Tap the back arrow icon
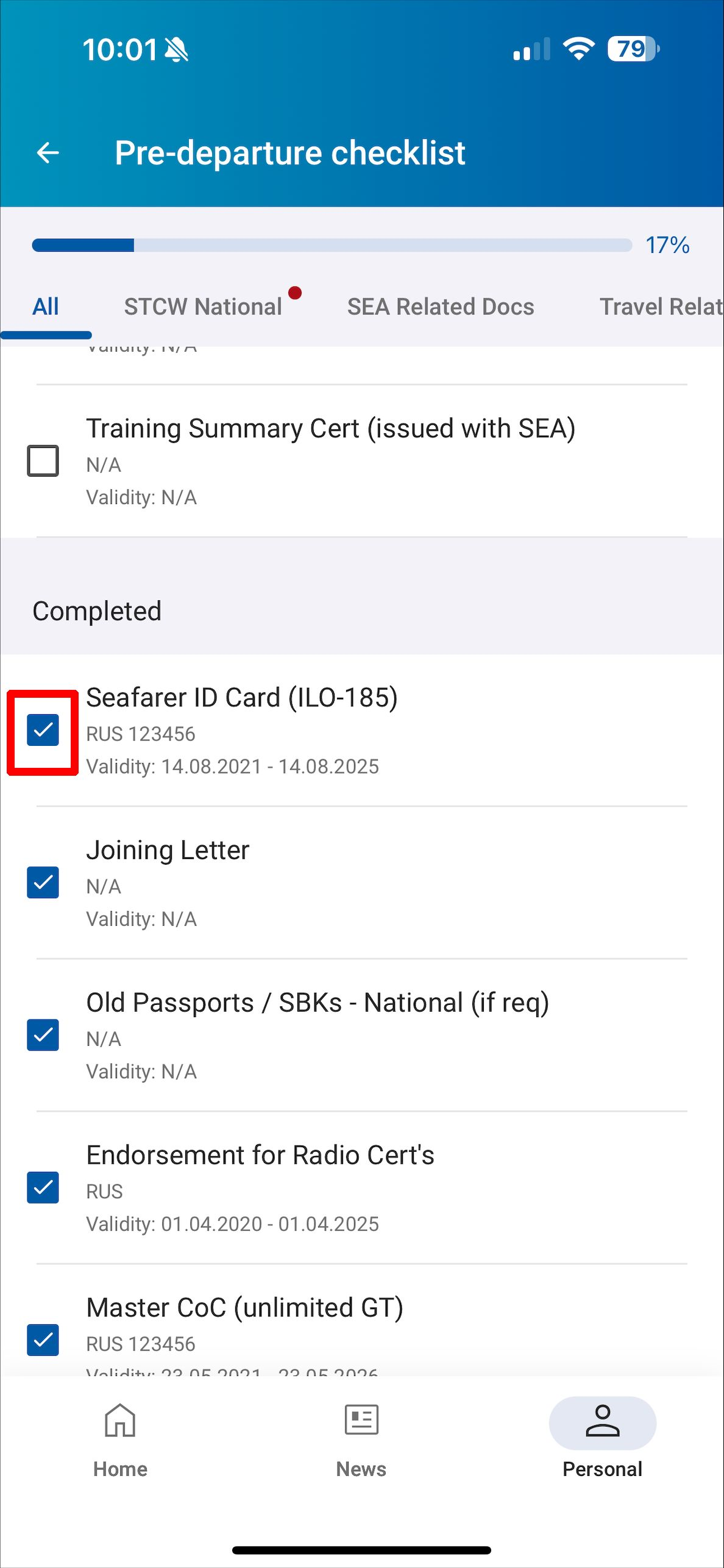The image size is (724, 1568). tap(48, 152)
